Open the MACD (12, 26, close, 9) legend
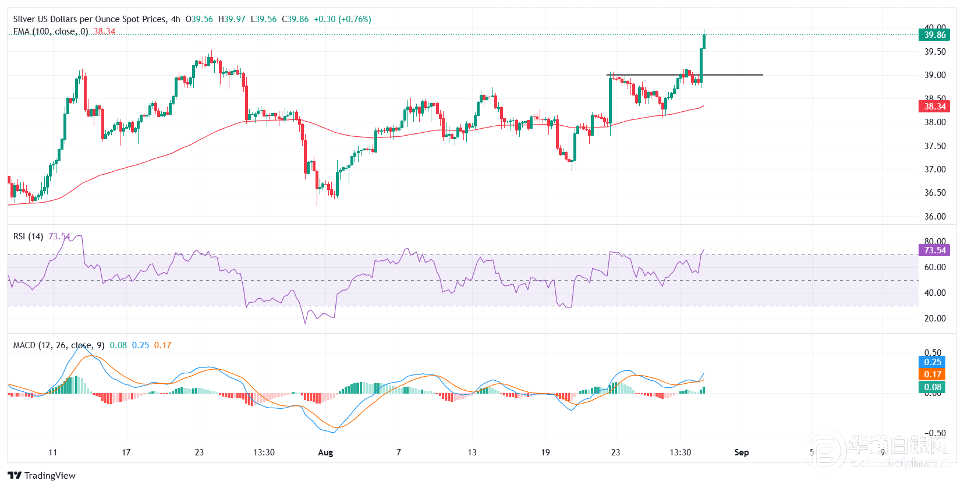964x488 pixels. point(60,345)
